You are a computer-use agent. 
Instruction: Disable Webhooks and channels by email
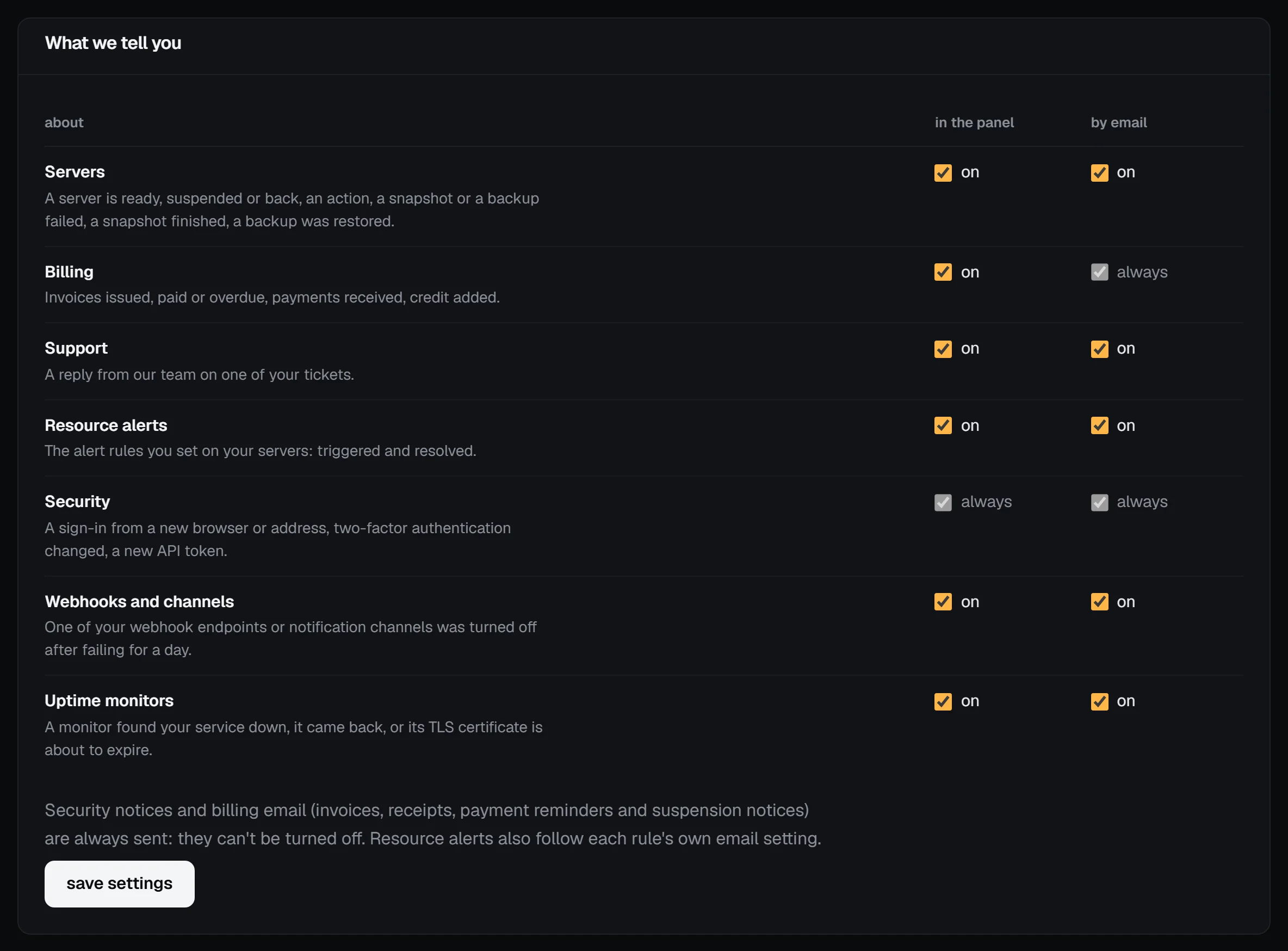1099,602
